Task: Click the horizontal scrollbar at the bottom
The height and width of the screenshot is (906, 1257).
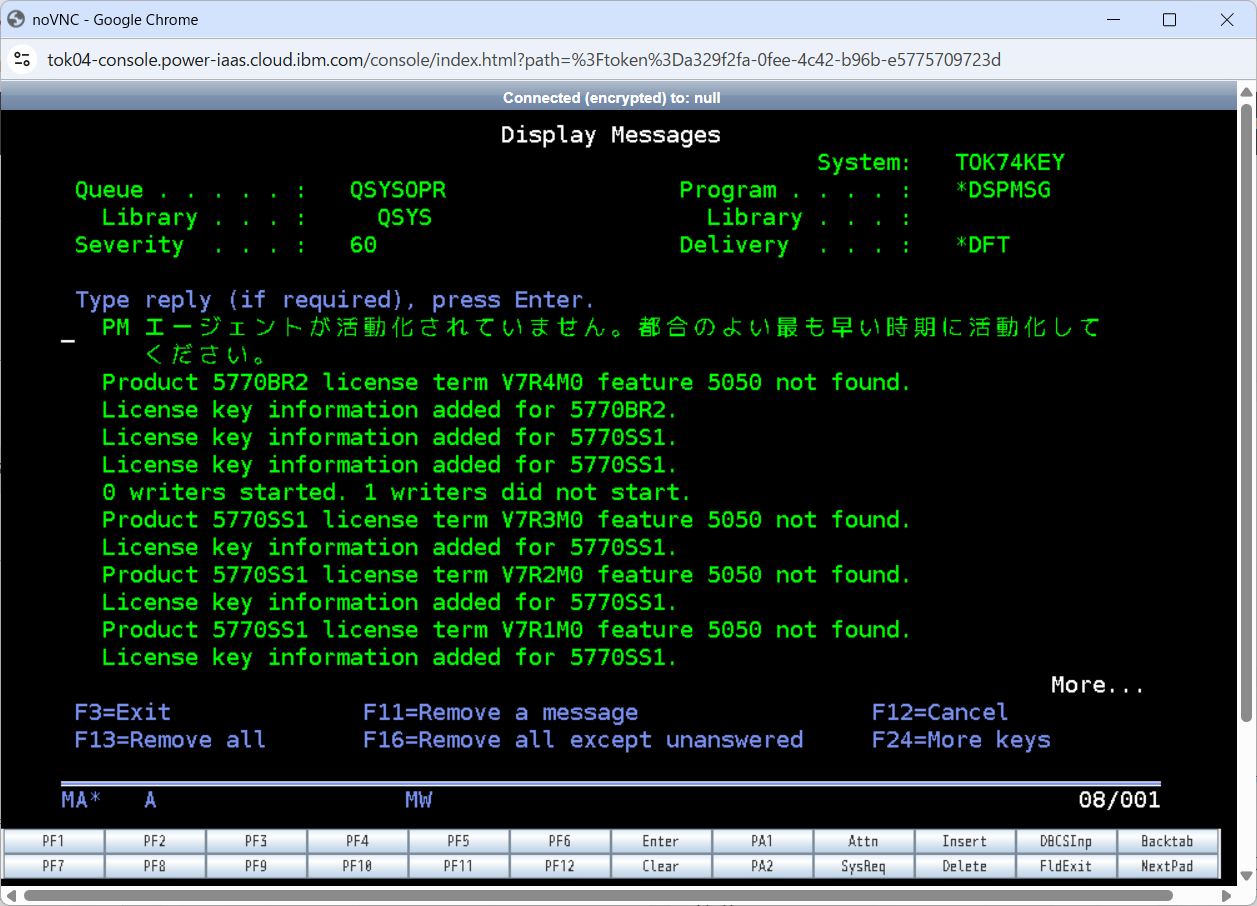Action: click(x=596, y=894)
